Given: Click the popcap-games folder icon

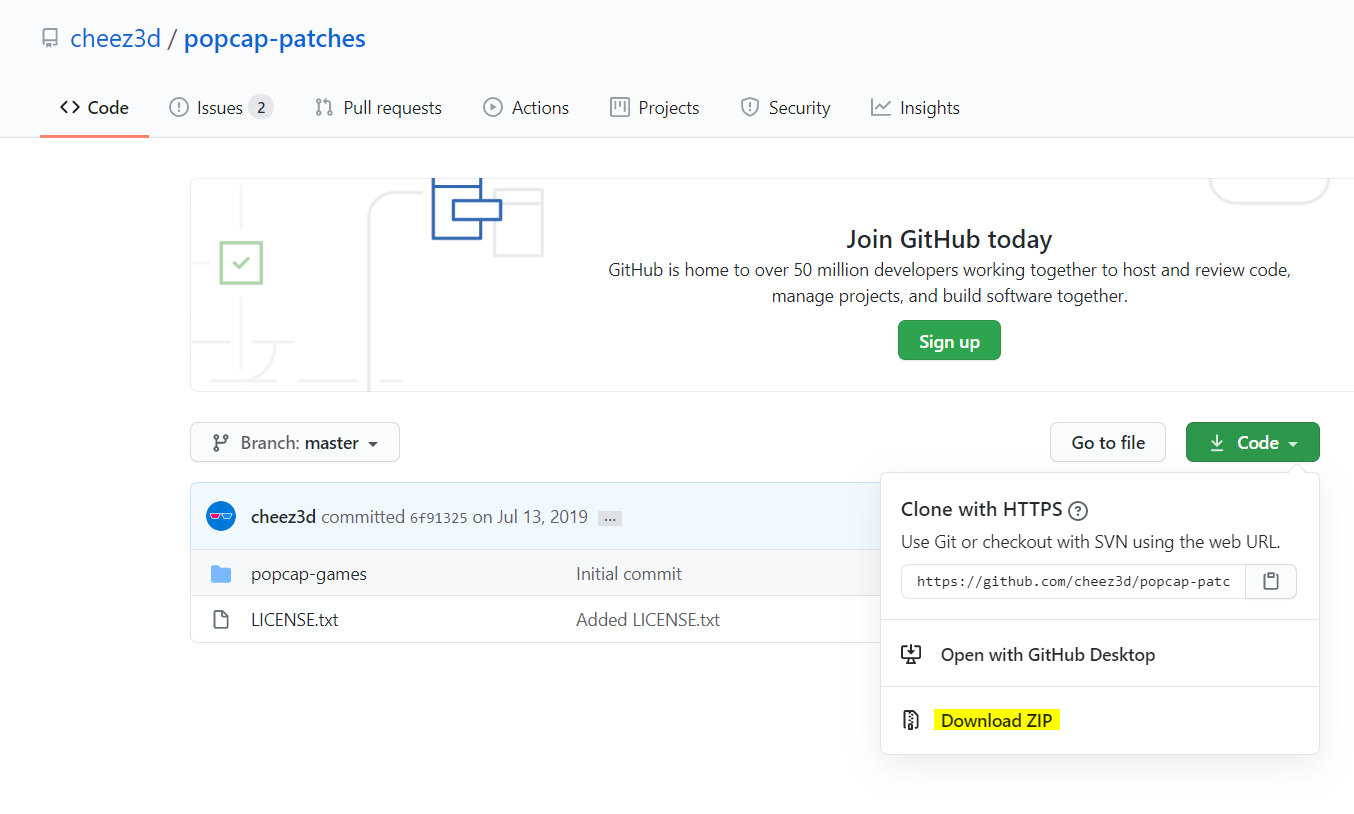Looking at the screenshot, I should 221,574.
